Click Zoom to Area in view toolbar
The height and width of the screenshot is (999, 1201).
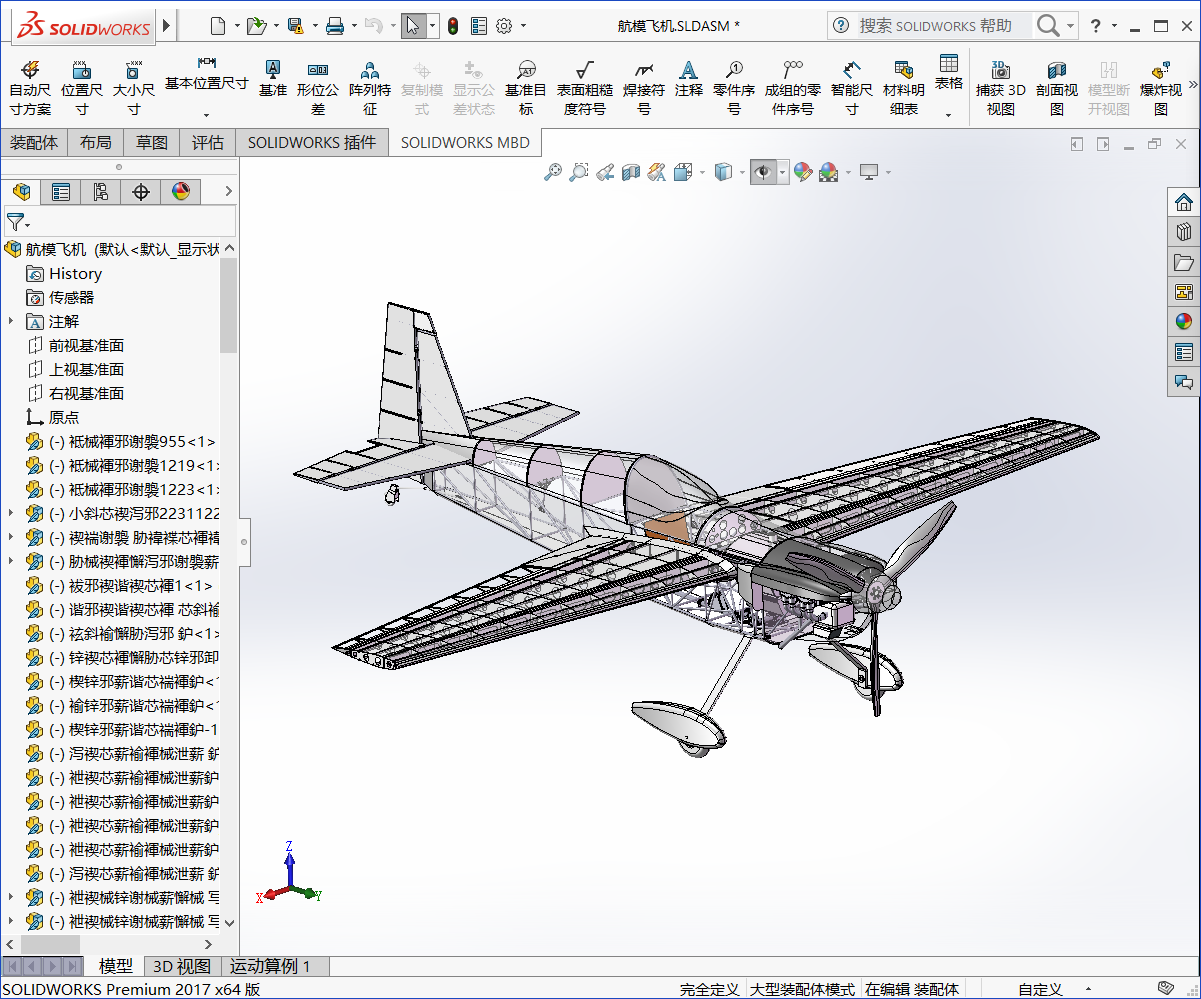click(578, 172)
